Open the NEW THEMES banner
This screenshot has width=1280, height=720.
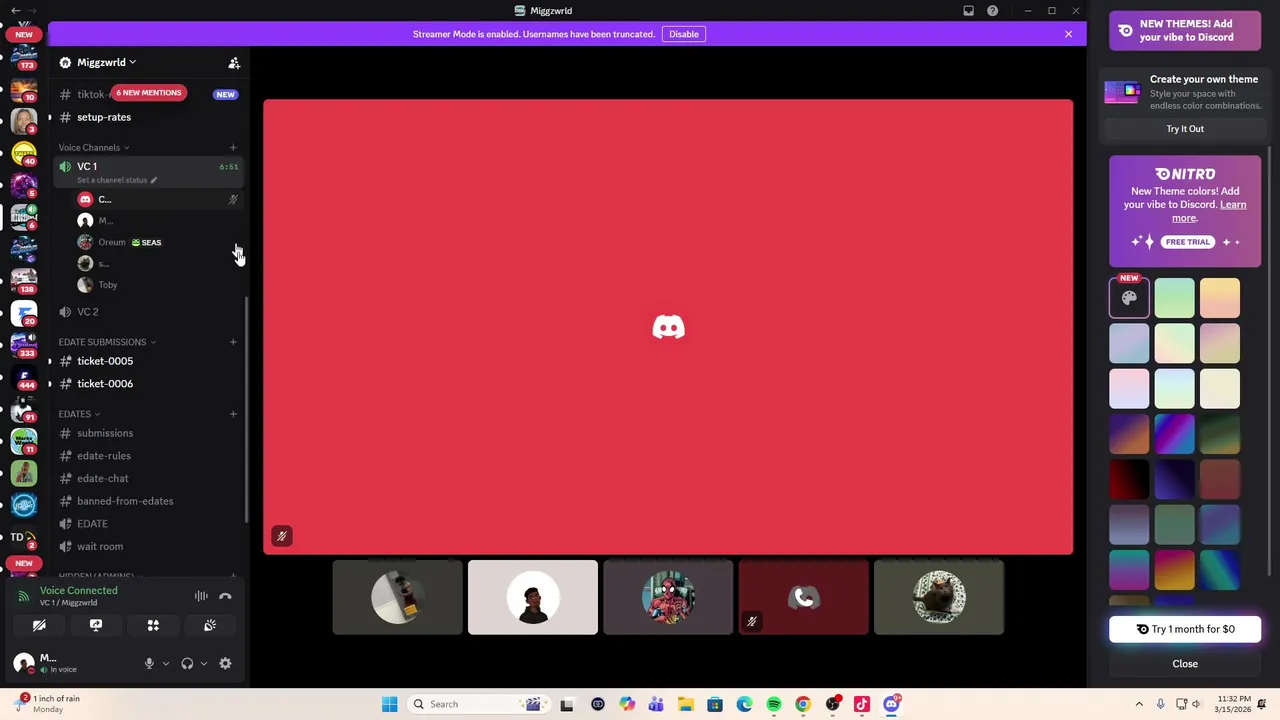(x=1185, y=30)
